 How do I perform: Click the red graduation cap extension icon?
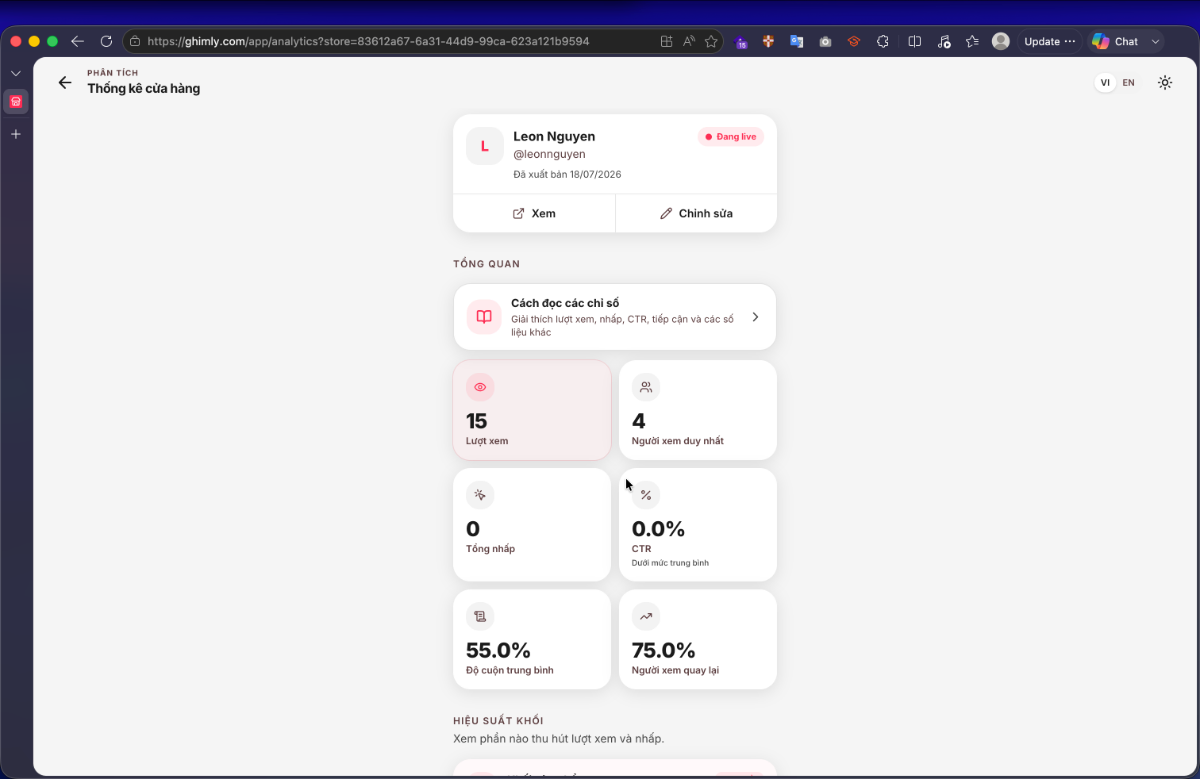[854, 42]
